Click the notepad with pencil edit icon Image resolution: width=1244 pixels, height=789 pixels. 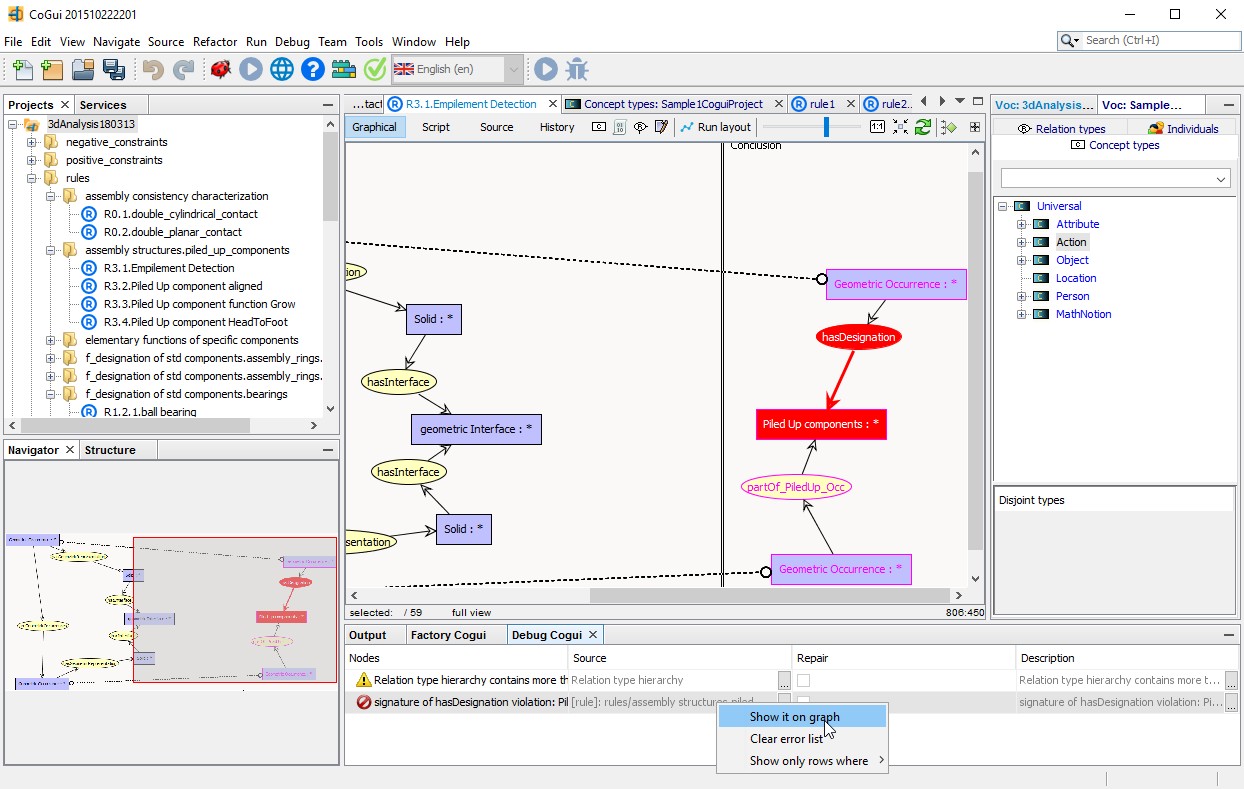[x=661, y=127]
